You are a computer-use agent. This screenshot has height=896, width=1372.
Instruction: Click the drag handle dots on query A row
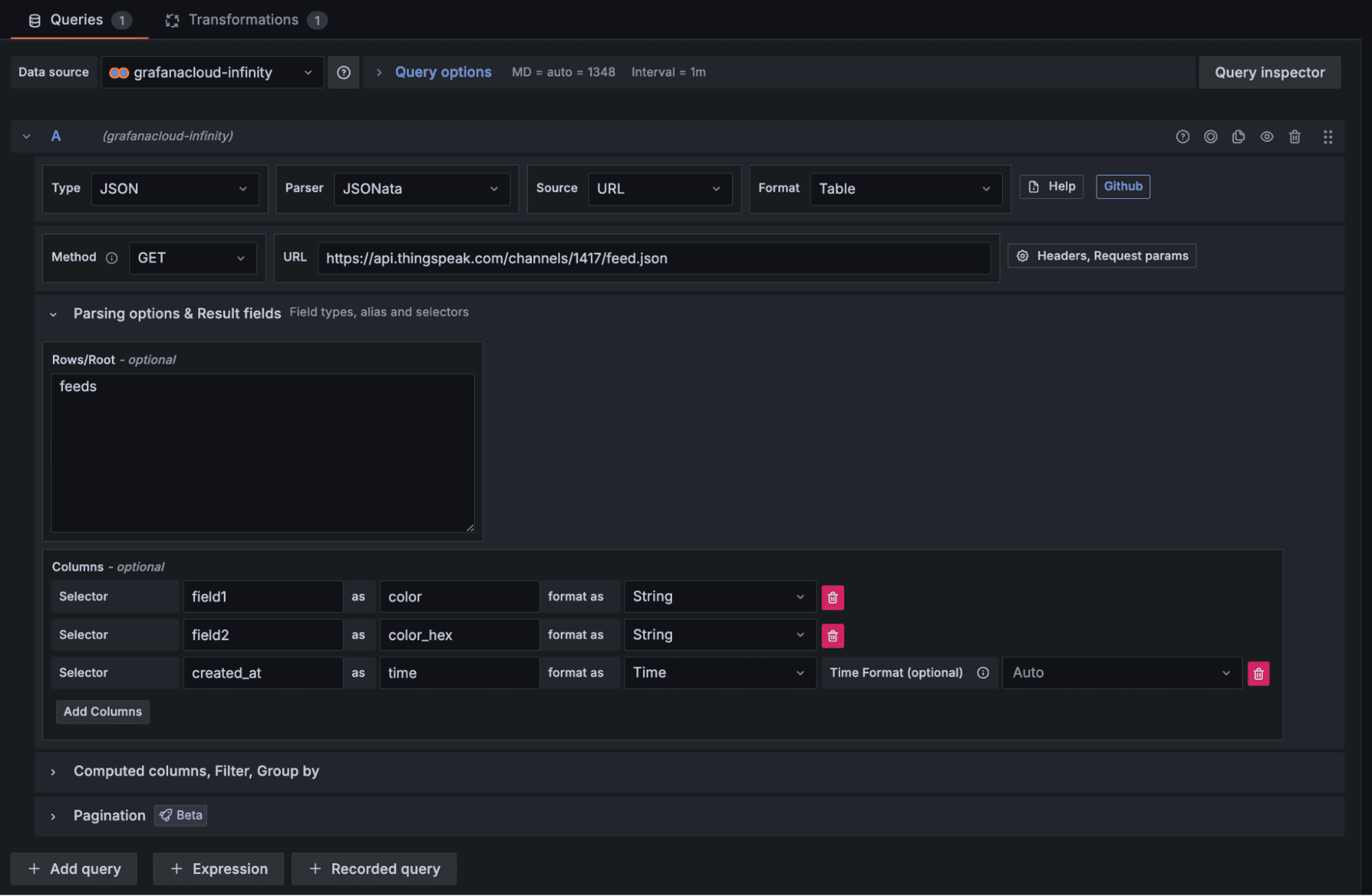pos(1327,136)
